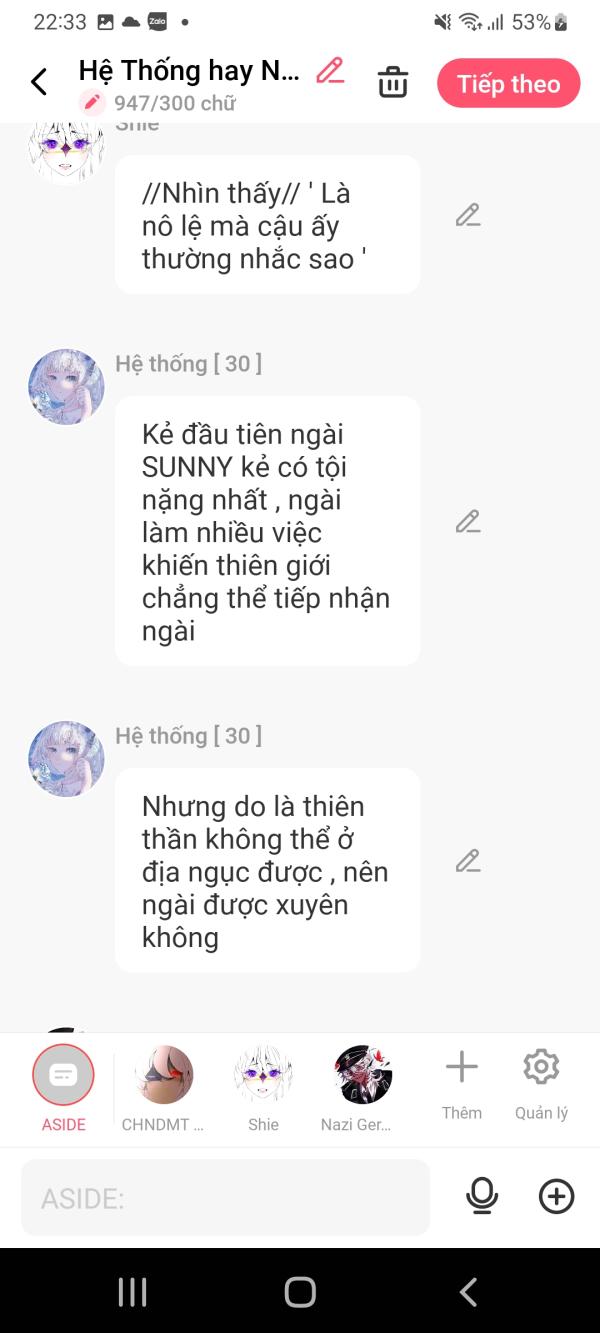Image resolution: width=600 pixels, height=1333 pixels.
Task: Focus the ASIDE message input field
Action: click(226, 1197)
